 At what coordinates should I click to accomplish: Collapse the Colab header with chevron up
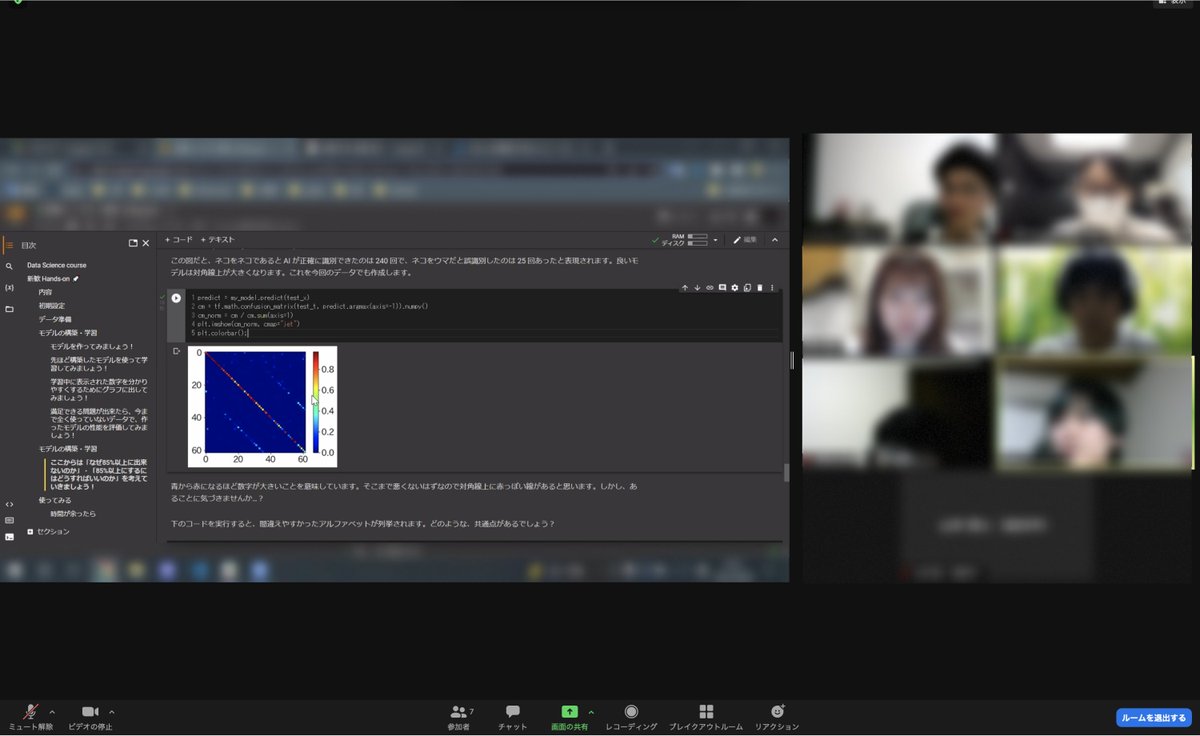click(x=774, y=240)
